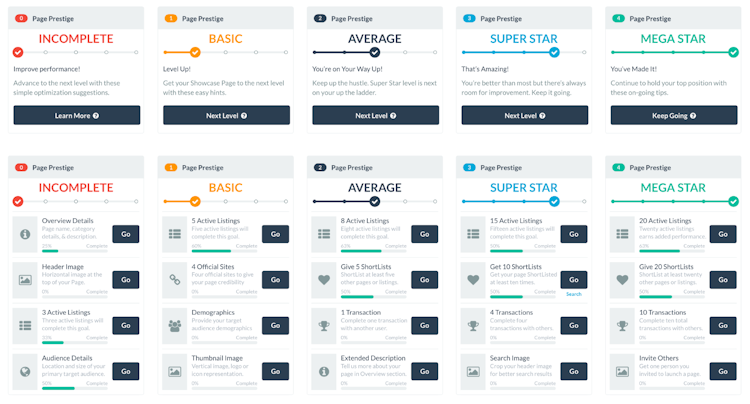Click the globe icon beside Audience Details

click(25, 371)
